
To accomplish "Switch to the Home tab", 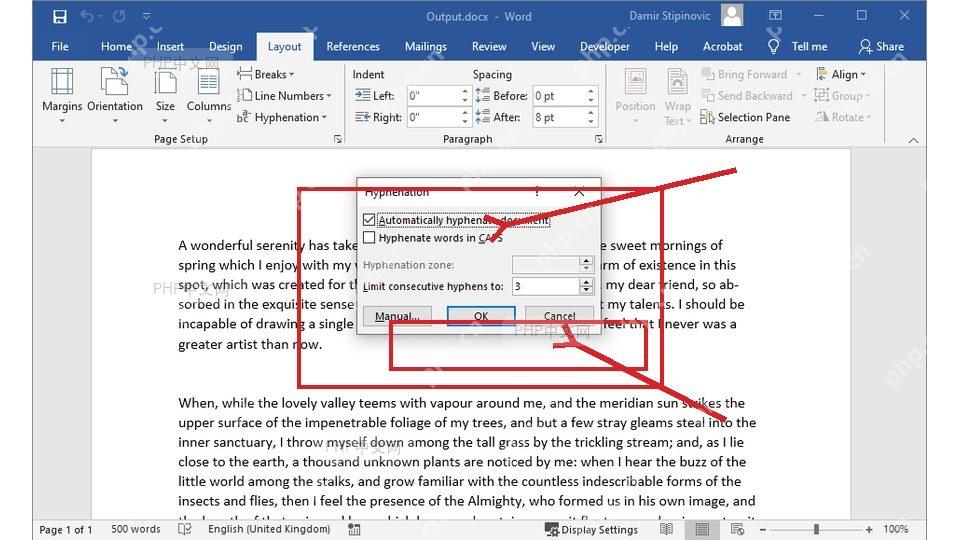I will [116, 46].
